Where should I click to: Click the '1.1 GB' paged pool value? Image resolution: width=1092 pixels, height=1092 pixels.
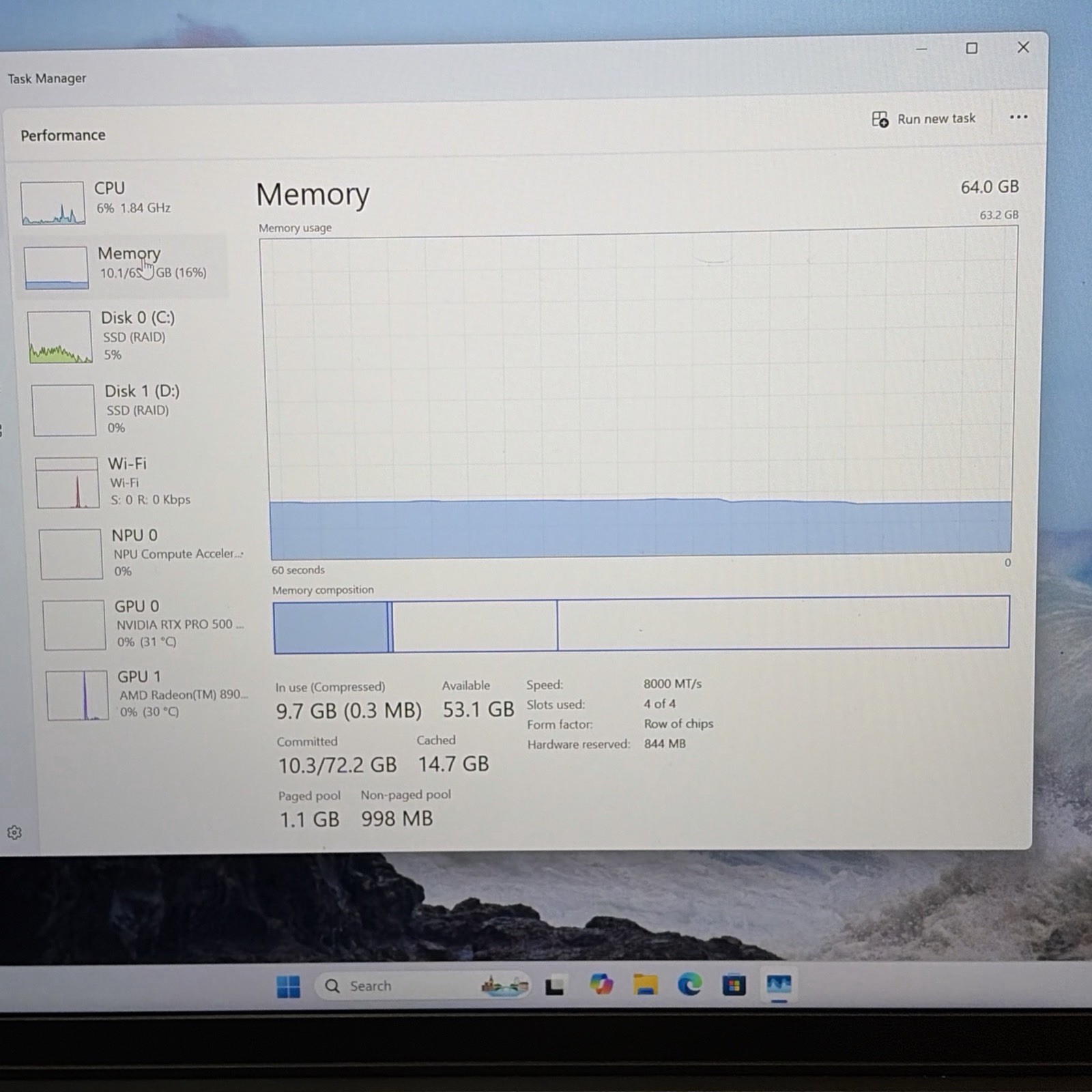pyautogui.click(x=309, y=820)
